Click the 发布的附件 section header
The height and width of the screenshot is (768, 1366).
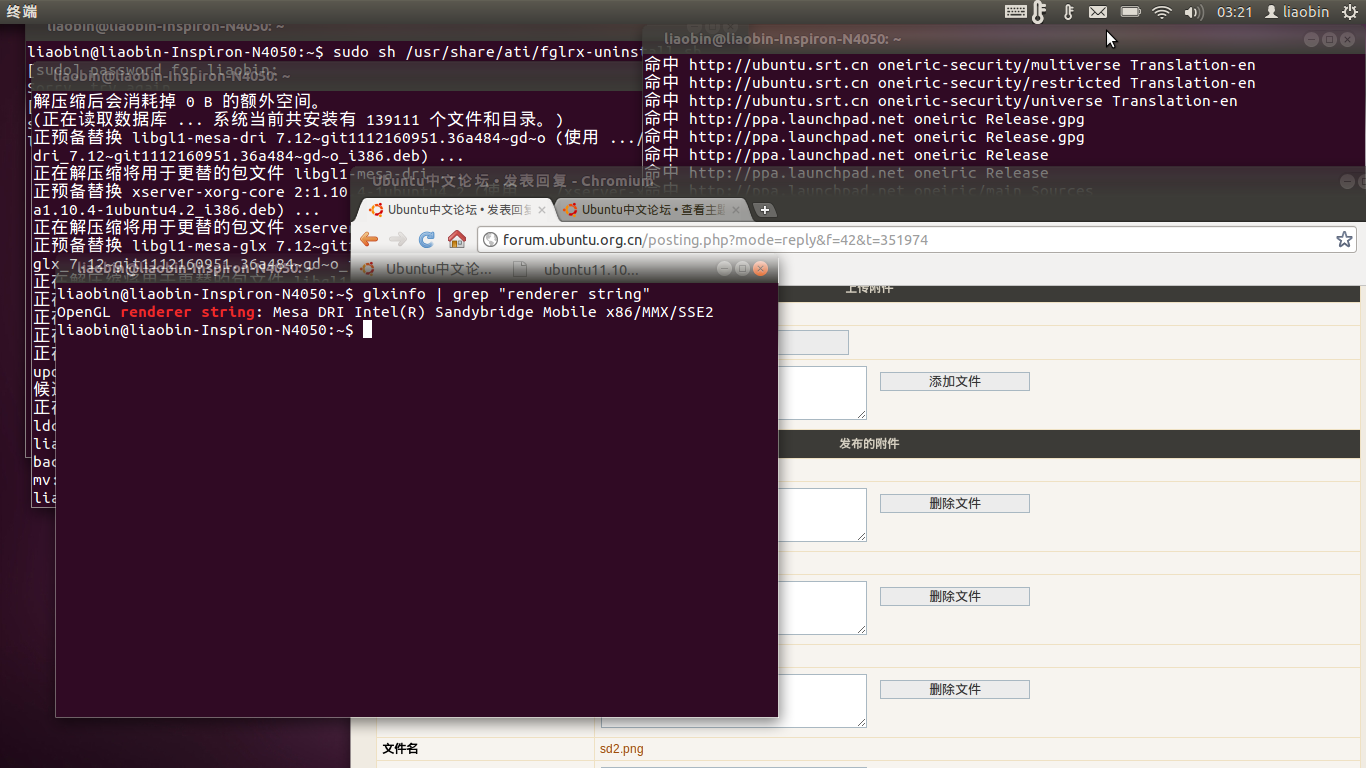coord(868,443)
